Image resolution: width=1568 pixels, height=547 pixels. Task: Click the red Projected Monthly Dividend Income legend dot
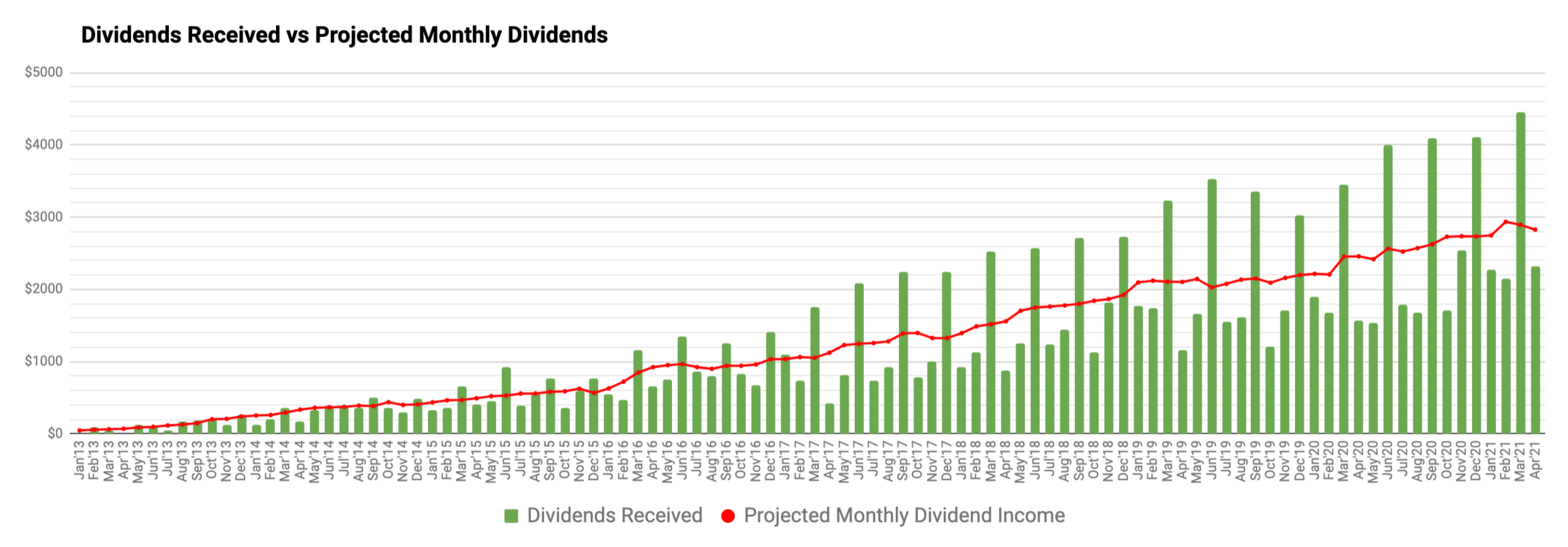tap(728, 516)
